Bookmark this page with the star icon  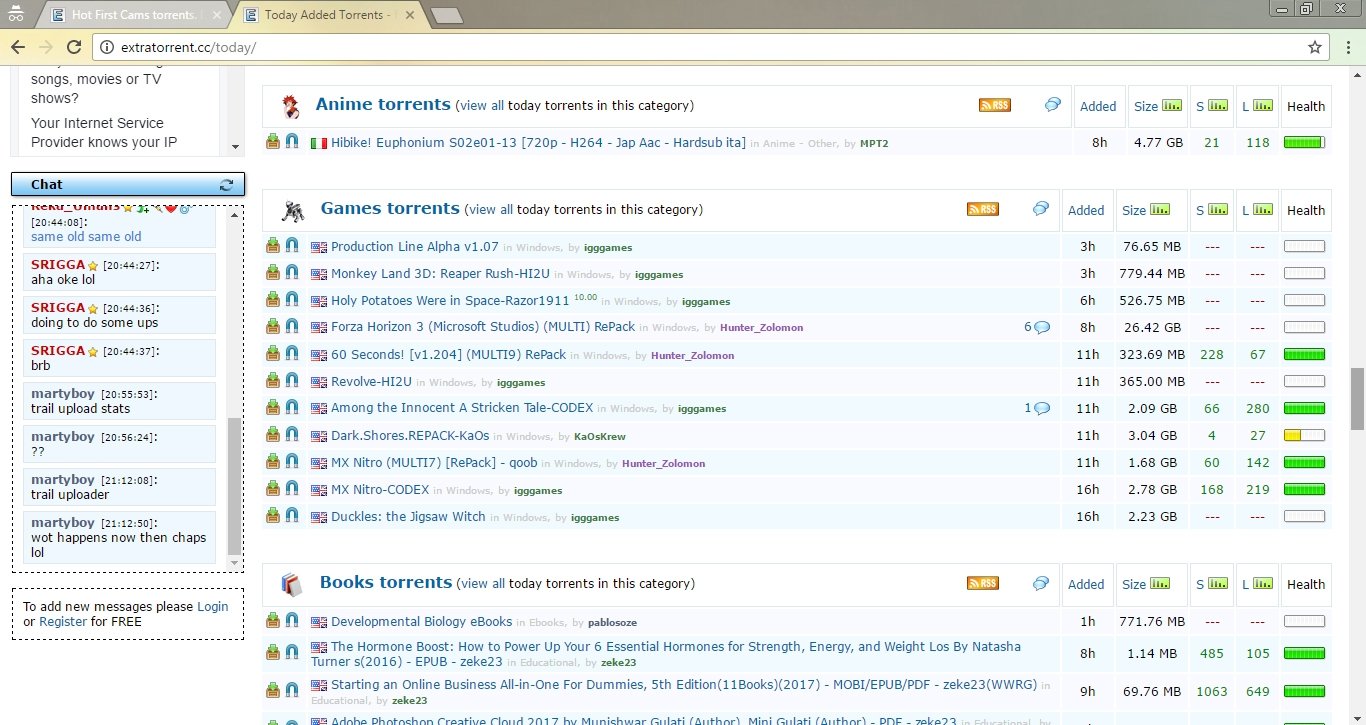point(1315,47)
